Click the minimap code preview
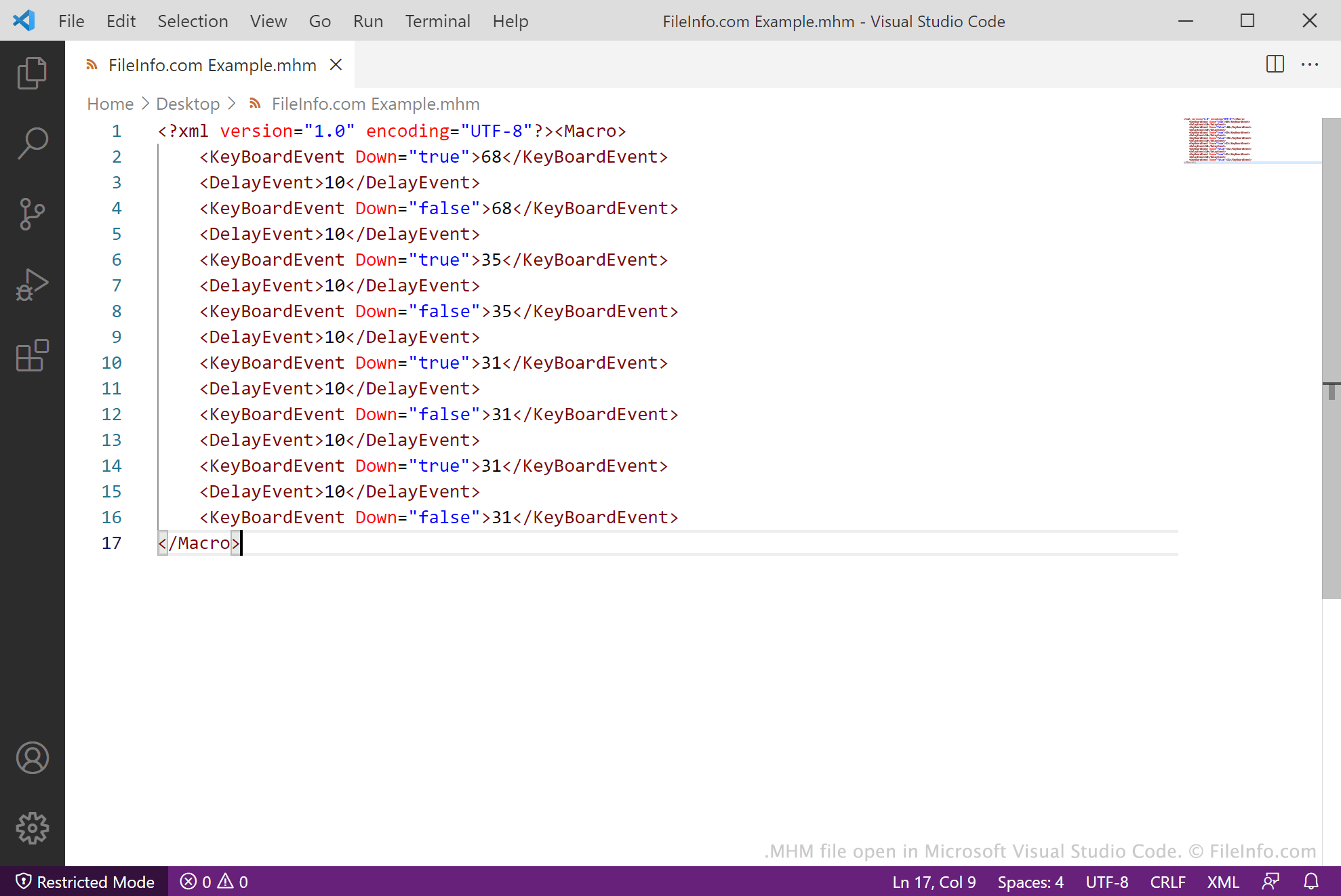 [x=1219, y=140]
